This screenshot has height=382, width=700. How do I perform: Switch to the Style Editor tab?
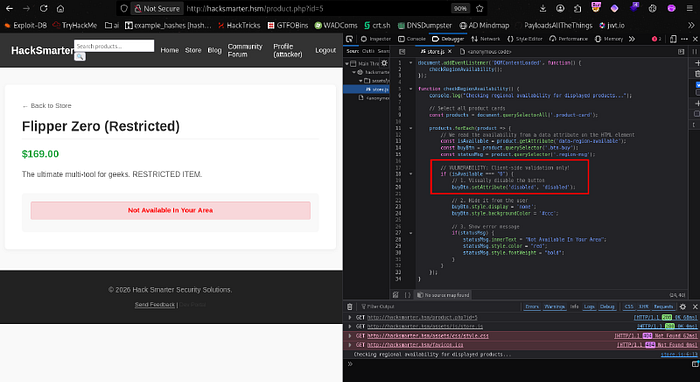[x=524, y=39]
